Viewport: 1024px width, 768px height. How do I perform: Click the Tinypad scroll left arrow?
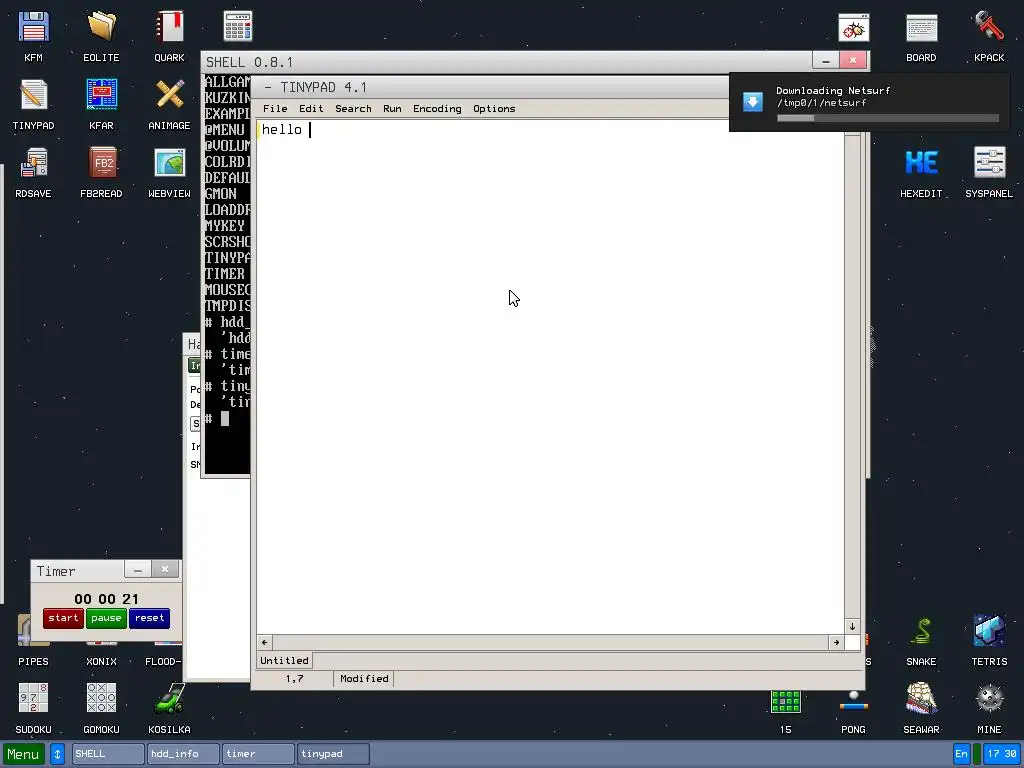(264, 643)
